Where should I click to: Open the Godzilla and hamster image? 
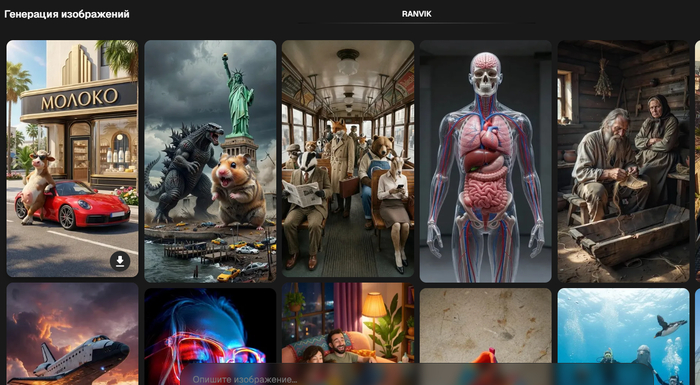click(x=210, y=161)
